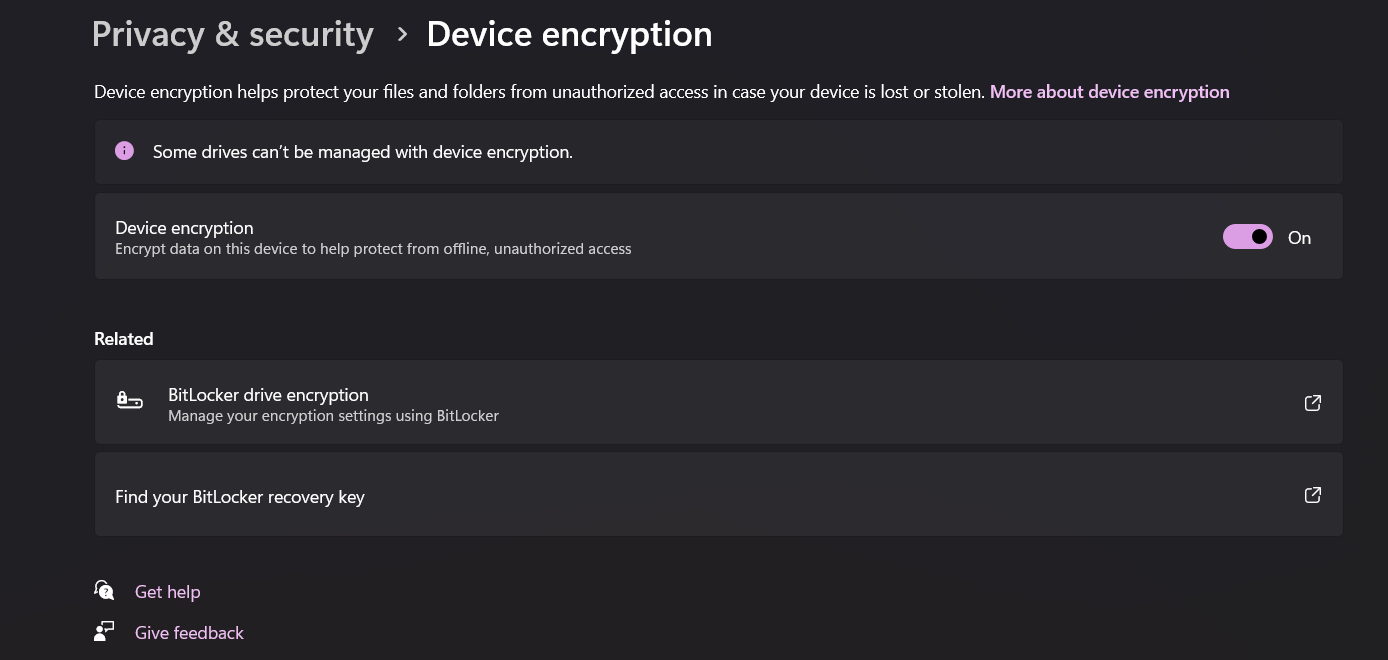The image size is (1388, 660).
Task: Click the breadcrumb chevron arrow separator
Action: click(x=402, y=34)
